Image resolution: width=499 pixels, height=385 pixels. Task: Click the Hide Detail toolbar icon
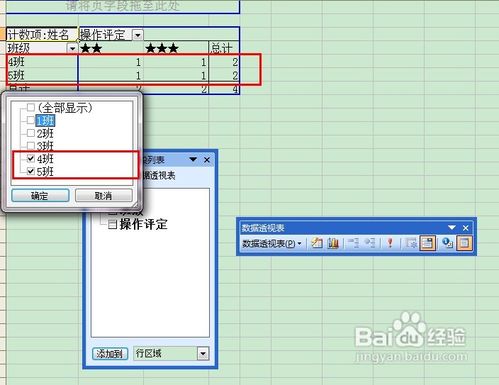pyautogui.click(x=353, y=243)
